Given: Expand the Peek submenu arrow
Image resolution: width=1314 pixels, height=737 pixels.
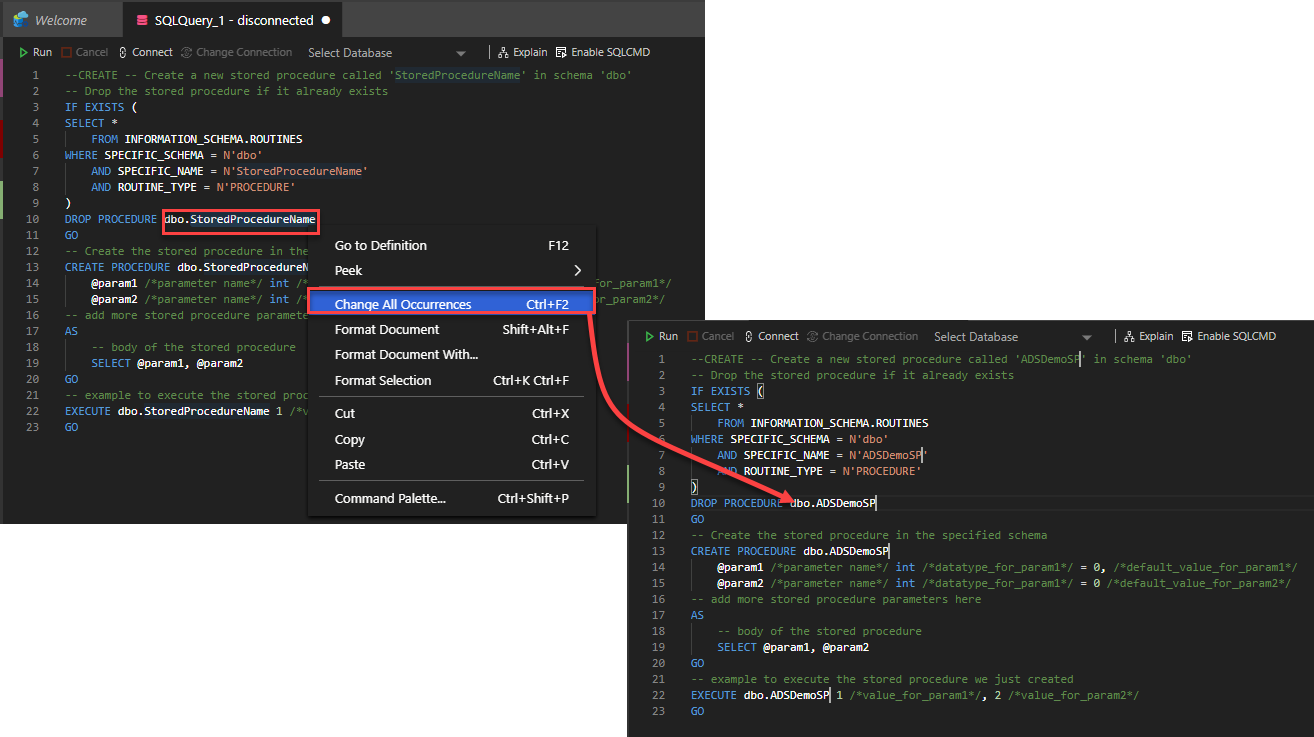Looking at the screenshot, I should click(577, 270).
